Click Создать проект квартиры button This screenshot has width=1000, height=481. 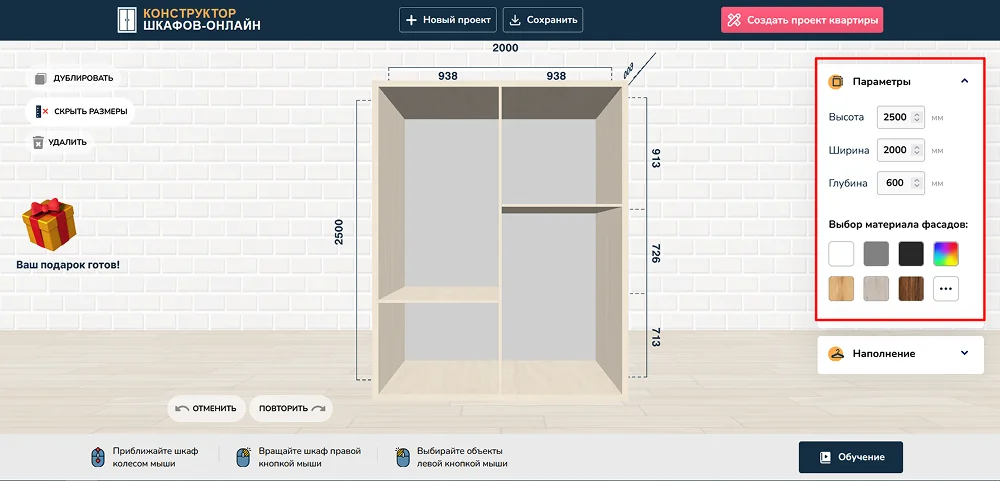click(x=802, y=20)
